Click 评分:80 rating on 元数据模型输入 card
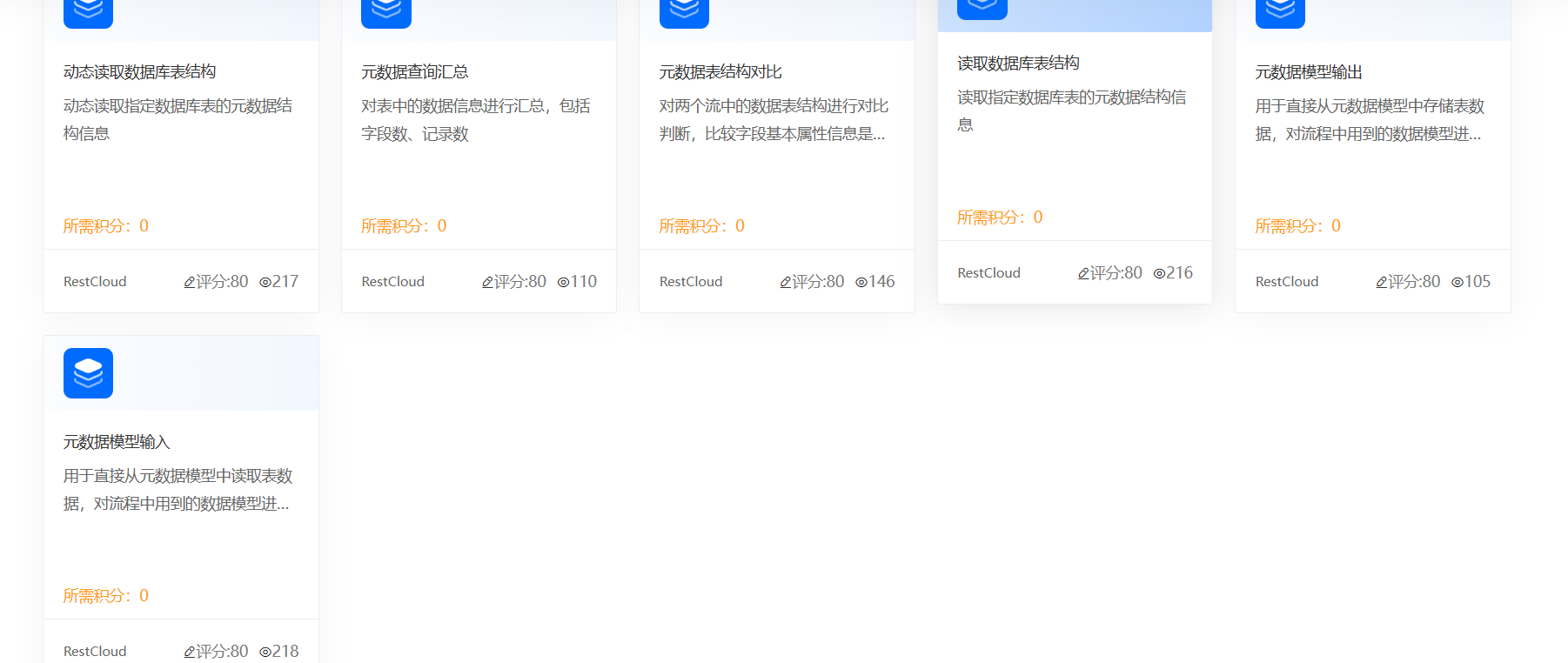The image size is (1568, 663). (x=222, y=652)
